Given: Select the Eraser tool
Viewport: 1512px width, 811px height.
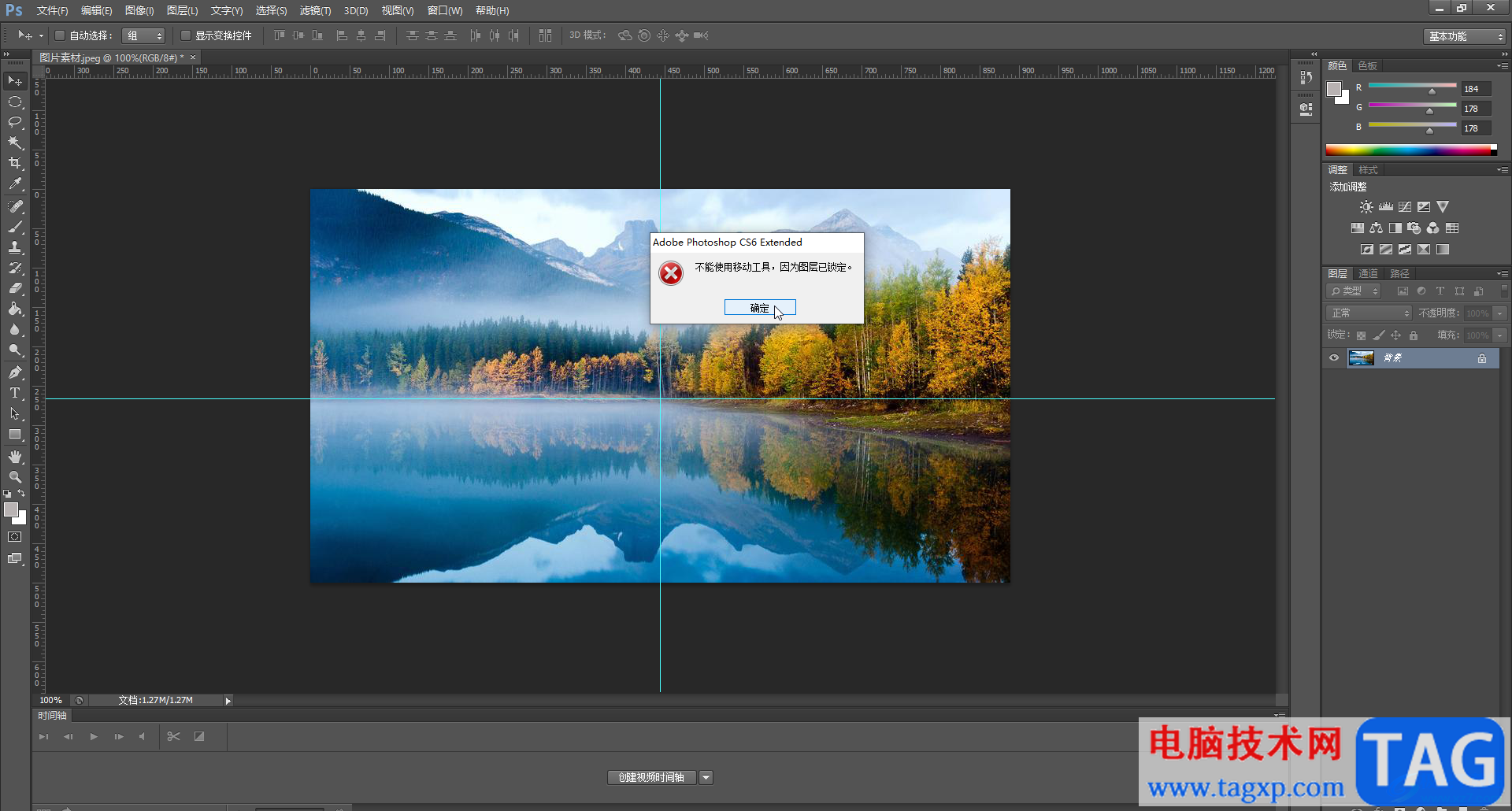Looking at the screenshot, I should (15, 288).
